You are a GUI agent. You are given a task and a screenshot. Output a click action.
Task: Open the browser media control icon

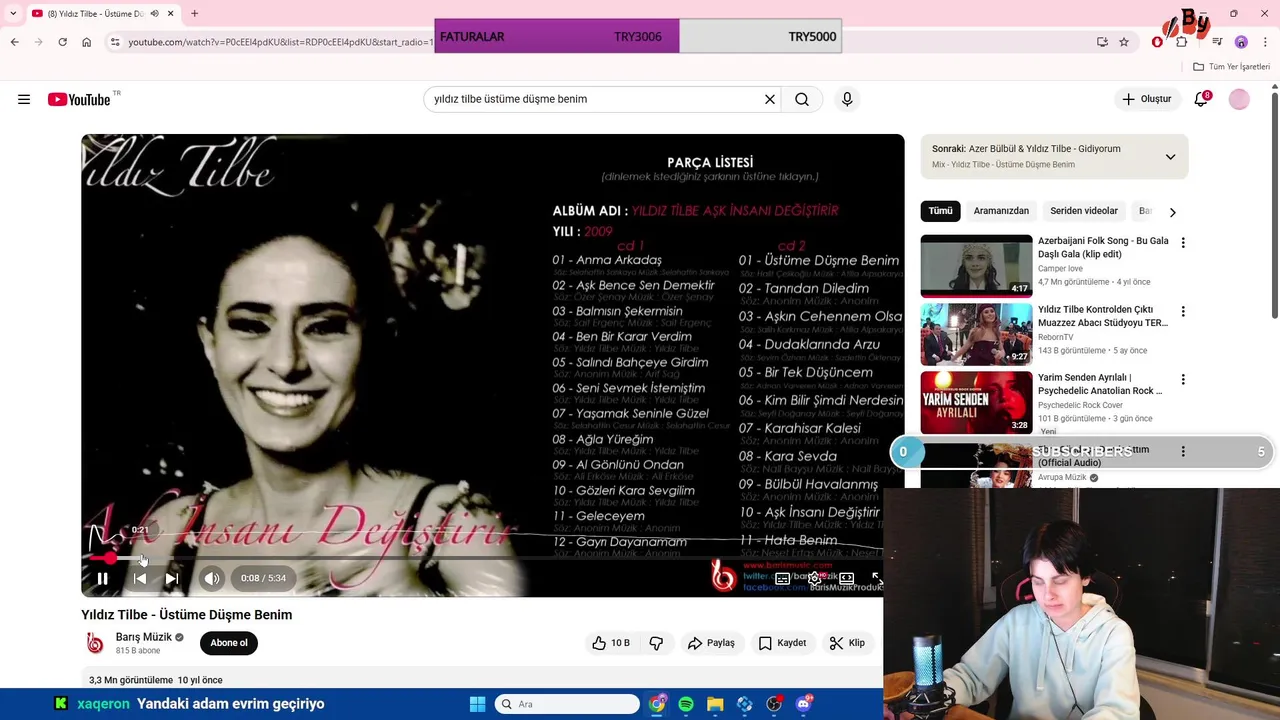tap(1217, 42)
